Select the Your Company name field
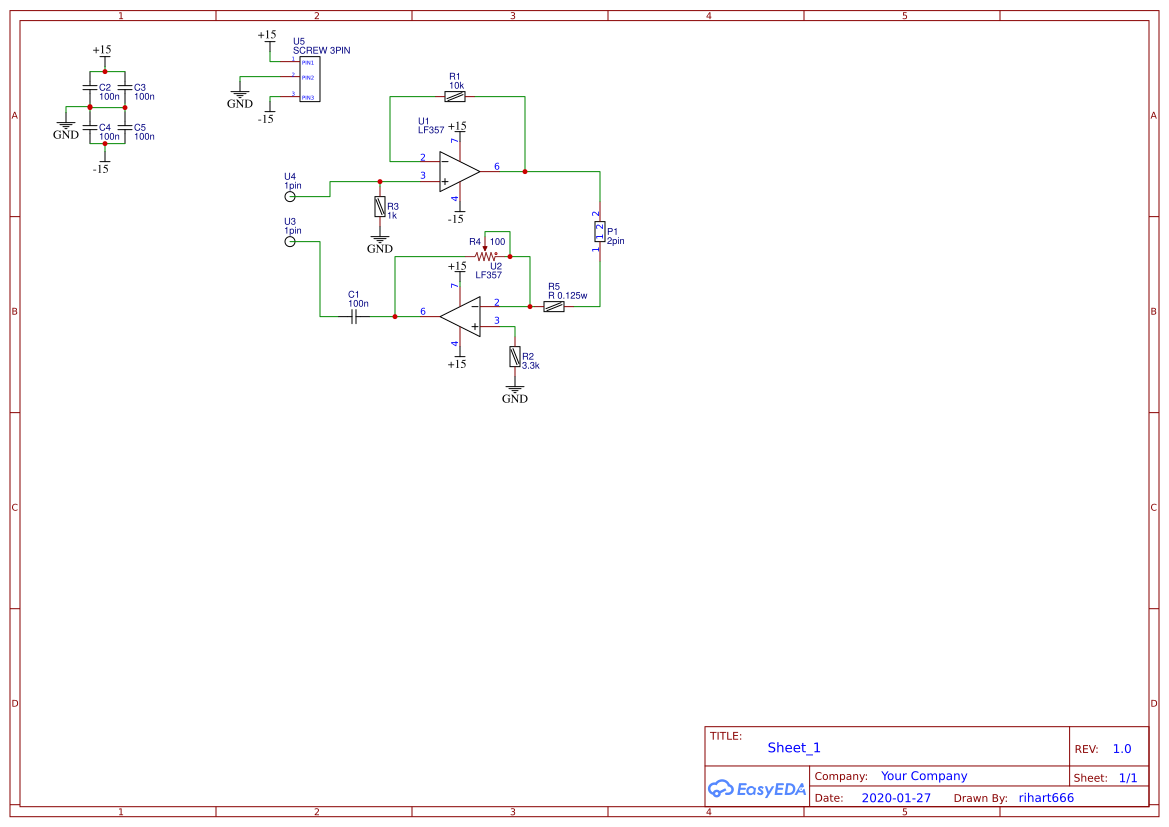The height and width of the screenshot is (827, 1169). [x=922, y=775]
